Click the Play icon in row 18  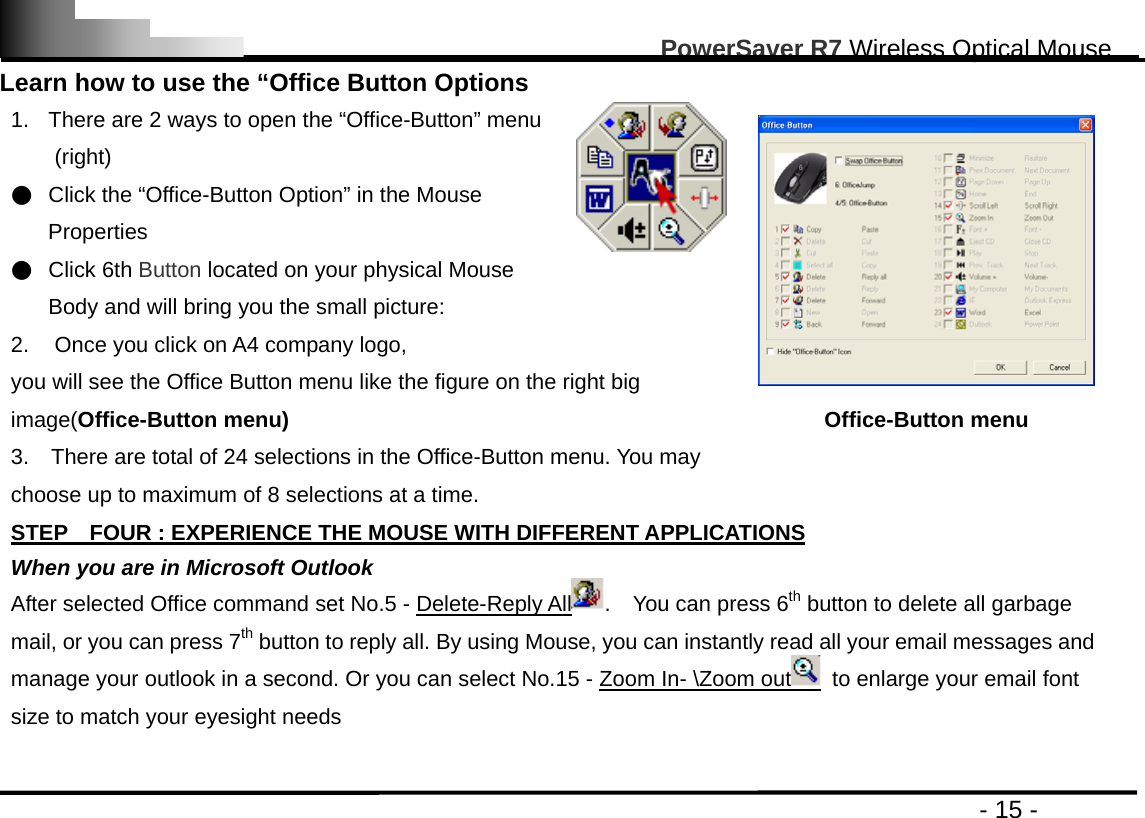pyautogui.click(x=961, y=253)
